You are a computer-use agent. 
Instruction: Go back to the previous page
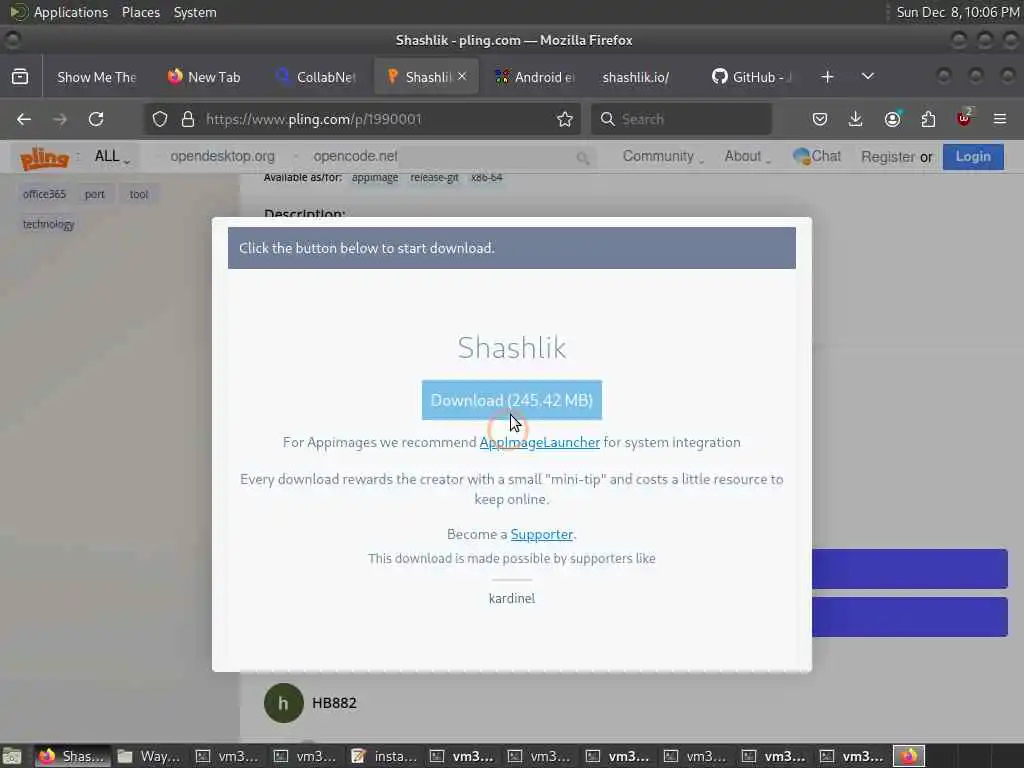24,119
